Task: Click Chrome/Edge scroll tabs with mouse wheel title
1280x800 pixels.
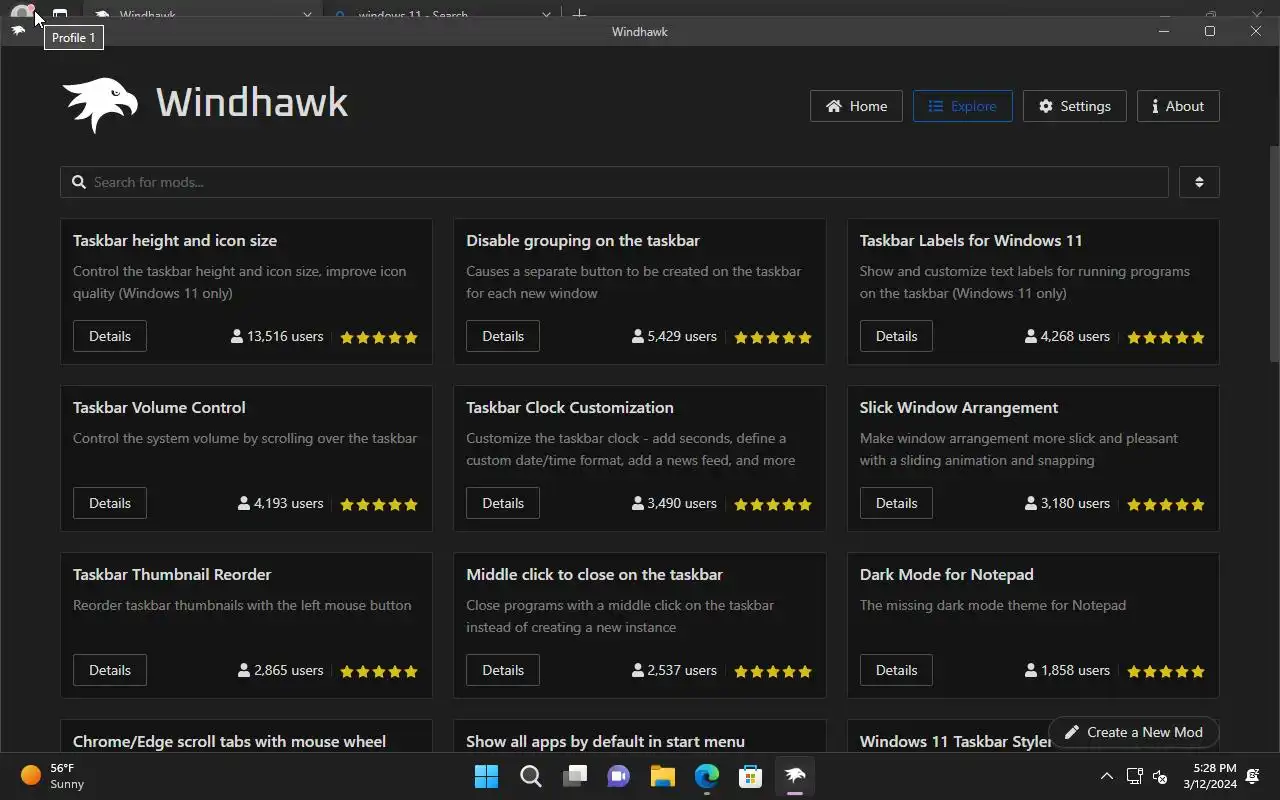Action: 229,741
